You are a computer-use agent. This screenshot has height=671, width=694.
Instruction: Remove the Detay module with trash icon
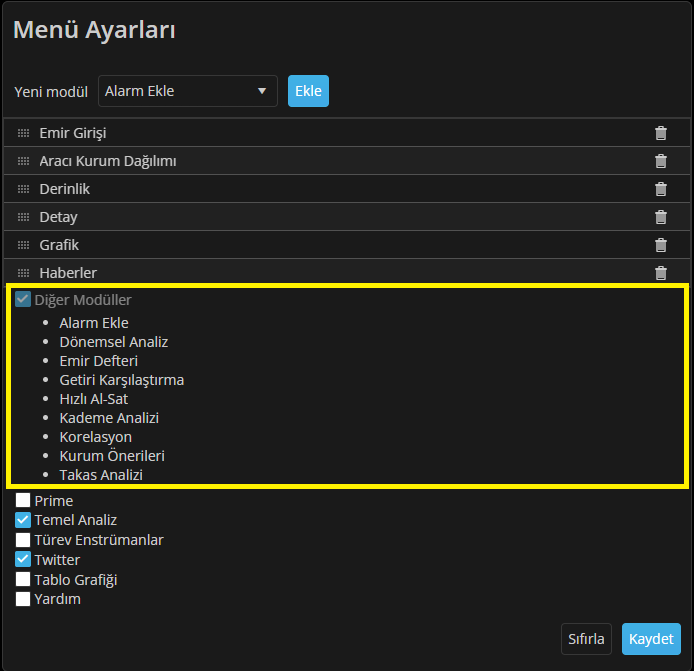tap(660, 217)
